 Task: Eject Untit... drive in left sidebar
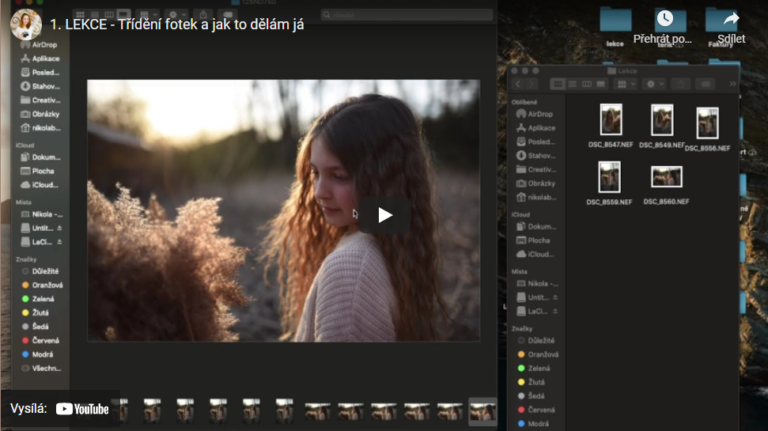tap(59, 228)
